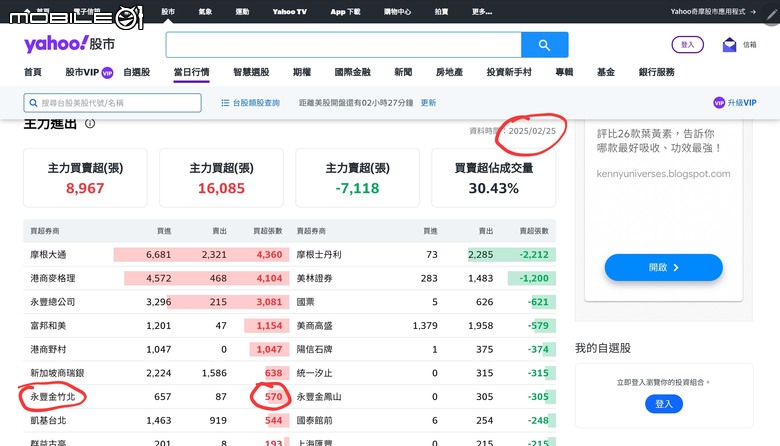Expand the 更多... menu in top bar
780x446 pixels.
click(482, 11)
